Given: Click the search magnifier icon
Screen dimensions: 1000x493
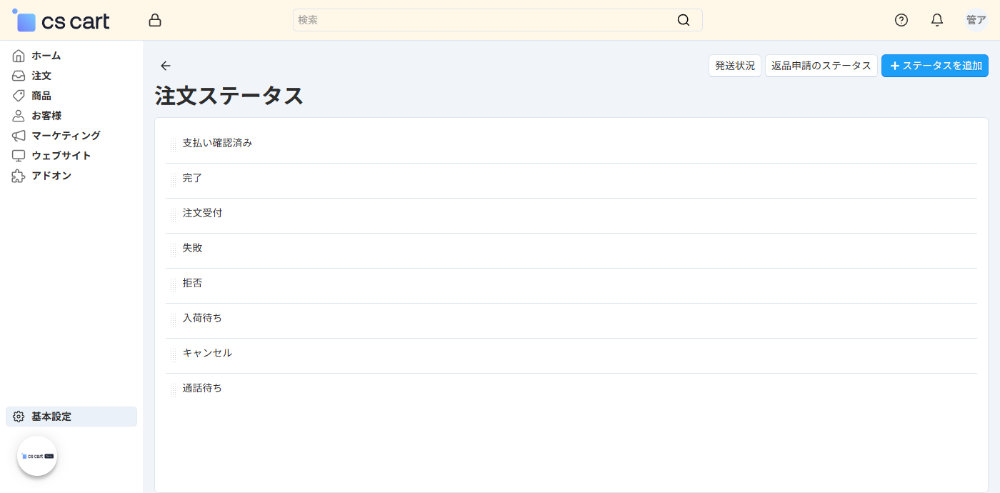Looking at the screenshot, I should coord(683,20).
